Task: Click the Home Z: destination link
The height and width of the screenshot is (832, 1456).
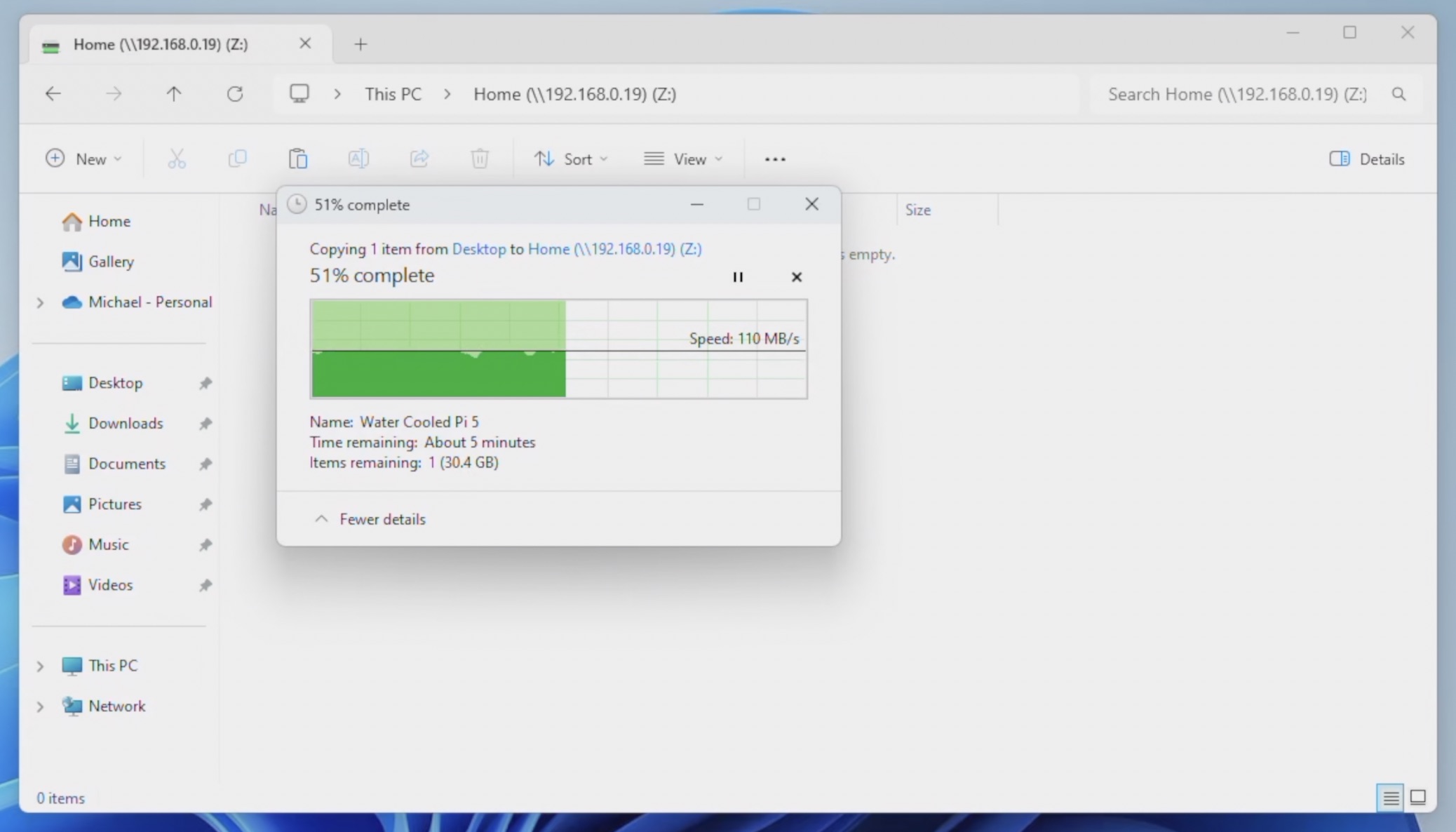Action: click(x=614, y=249)
